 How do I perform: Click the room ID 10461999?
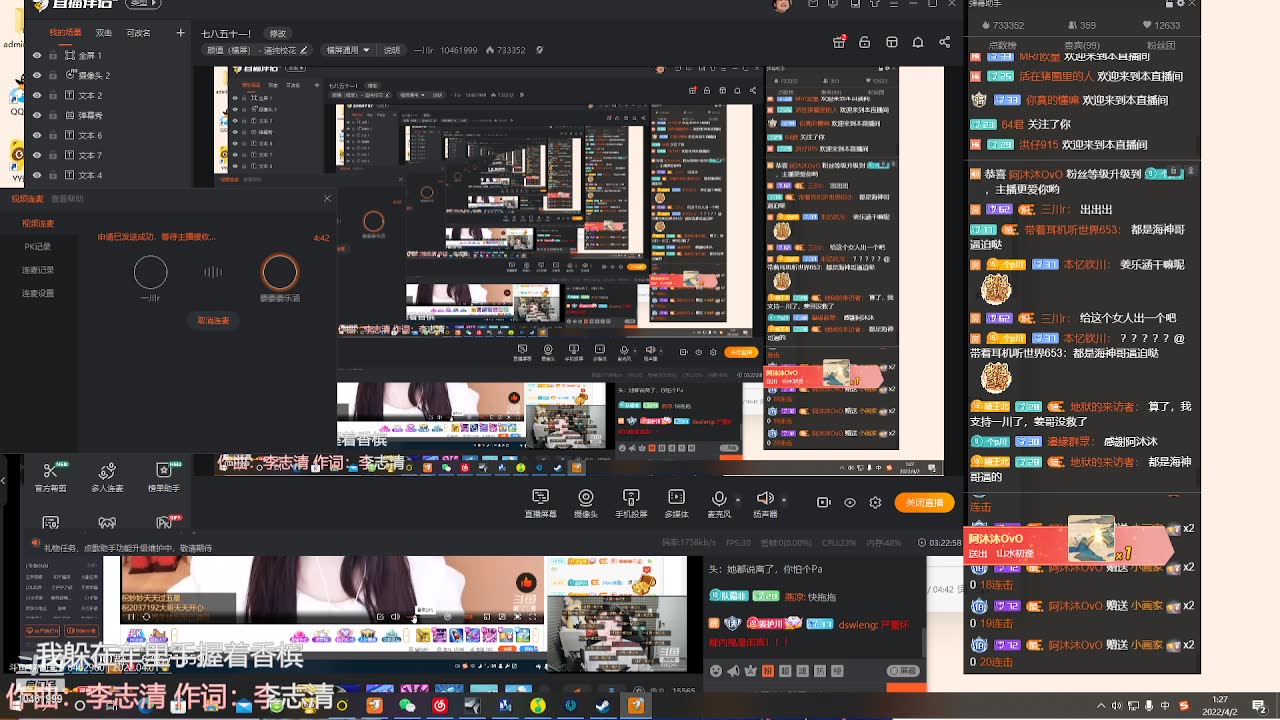click(x=460, y=50)
